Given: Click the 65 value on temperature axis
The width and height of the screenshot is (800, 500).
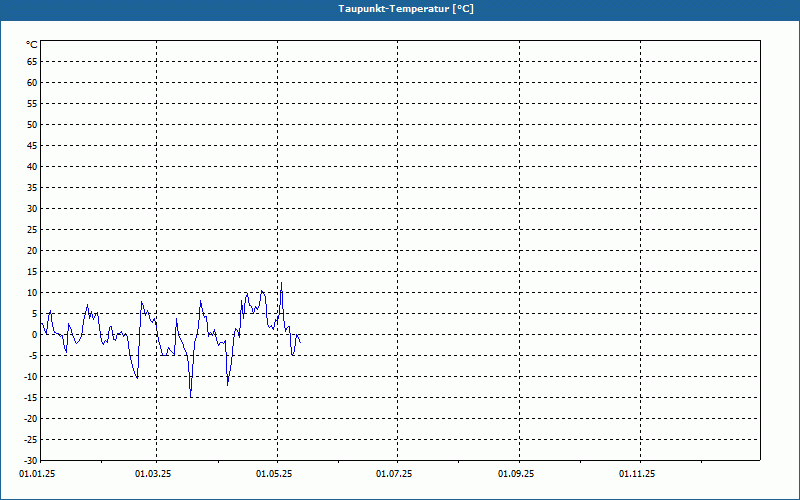Looking at the screenshot, I should pyautogui.click(x=32, y=62).
